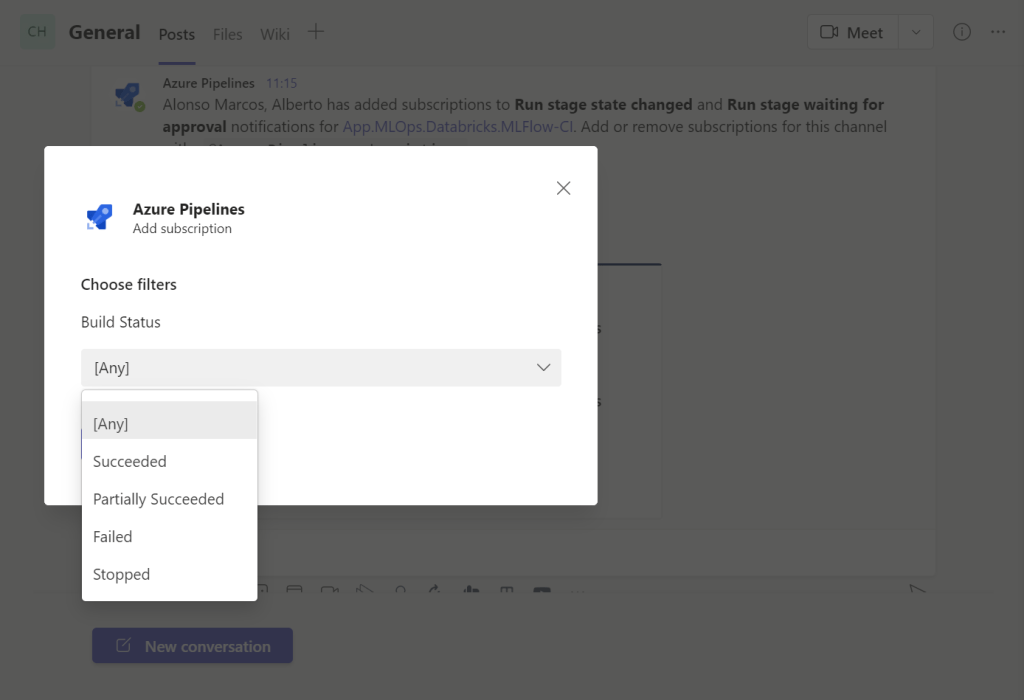The image size is (1024, 700).
Task: Switch to the Files tab
Action: 227,34
